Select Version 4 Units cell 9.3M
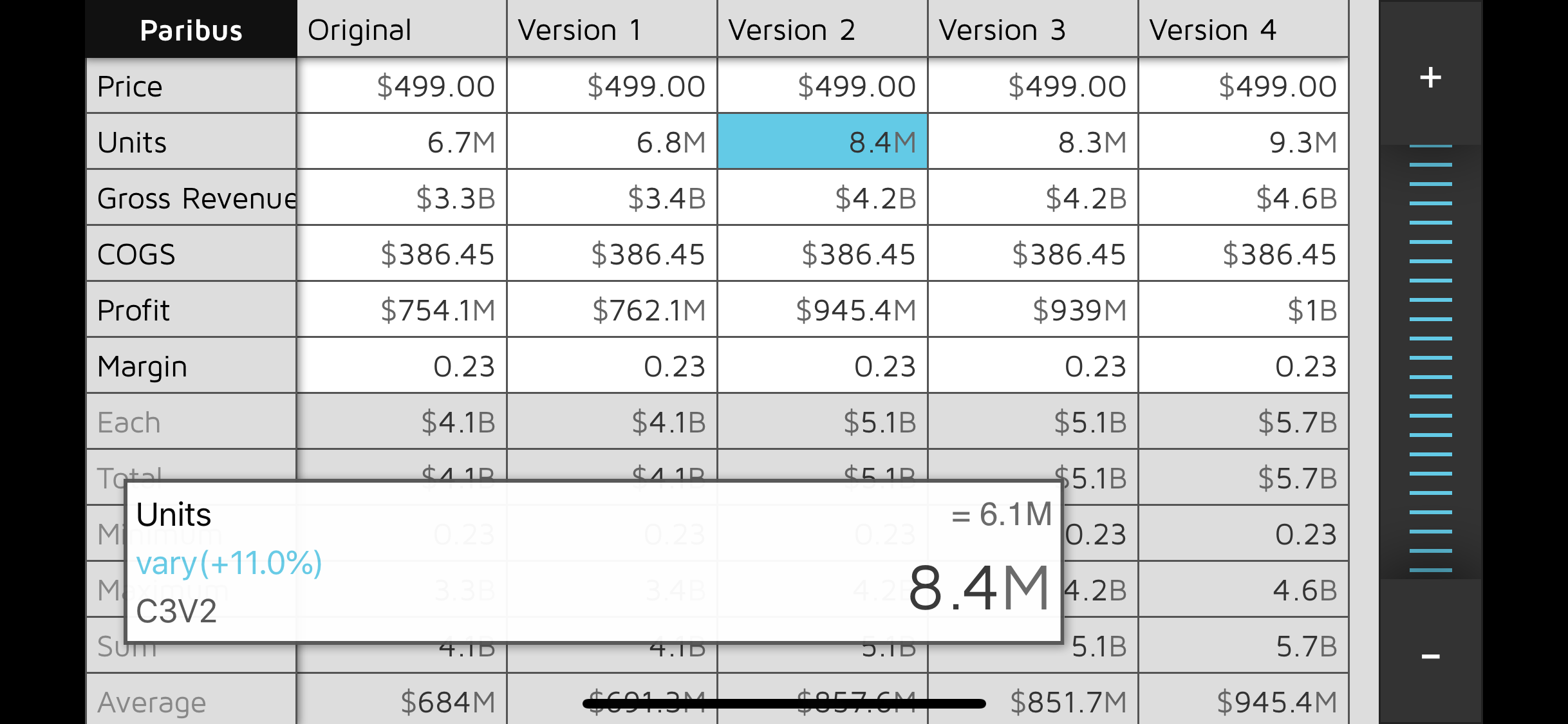The image size is (1568, 724). pyautogui.click(x=1243, y=142)
